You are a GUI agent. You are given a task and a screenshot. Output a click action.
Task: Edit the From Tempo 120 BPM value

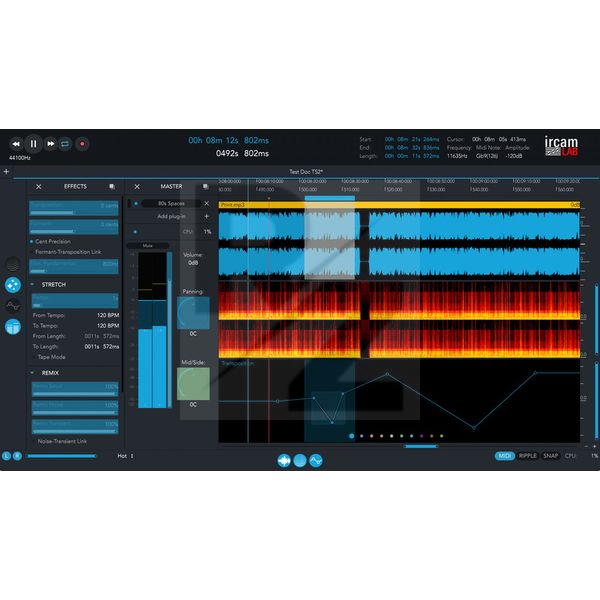click(x=108, y=315)
